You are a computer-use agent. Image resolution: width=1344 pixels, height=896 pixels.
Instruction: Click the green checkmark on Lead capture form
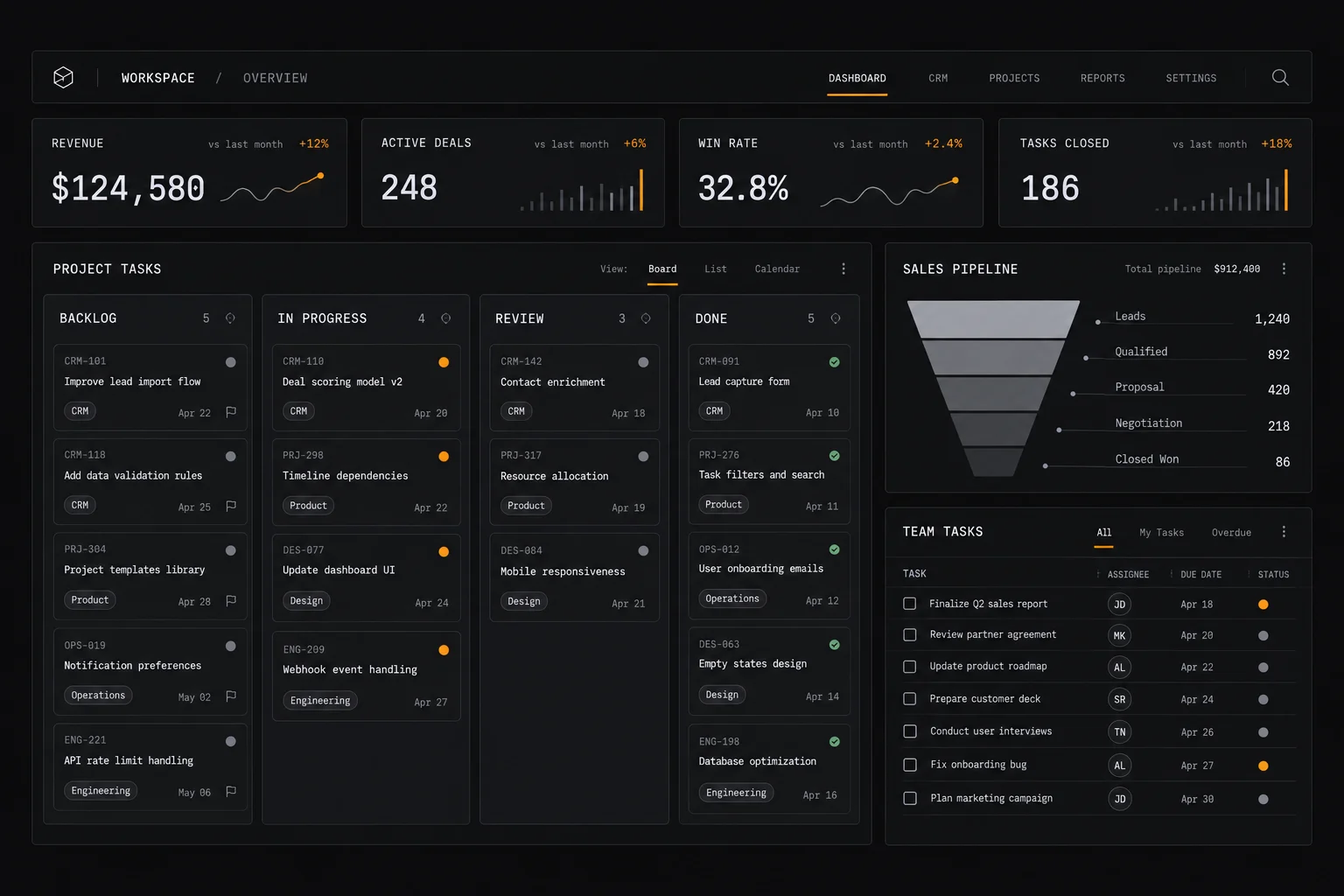point(835,362)
